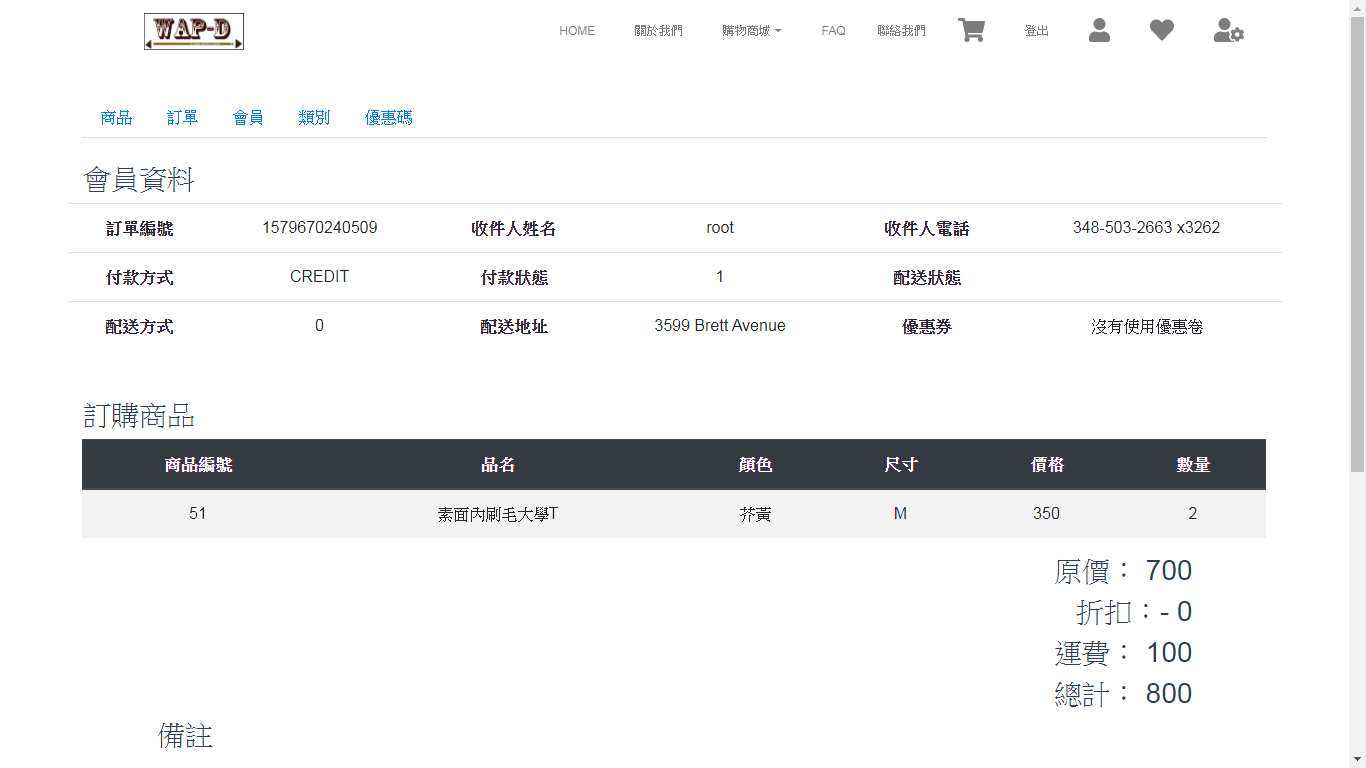Viewport: 1366px width, 768px height.
Task: Click product ID cell 51
Action: click(198, 514)
